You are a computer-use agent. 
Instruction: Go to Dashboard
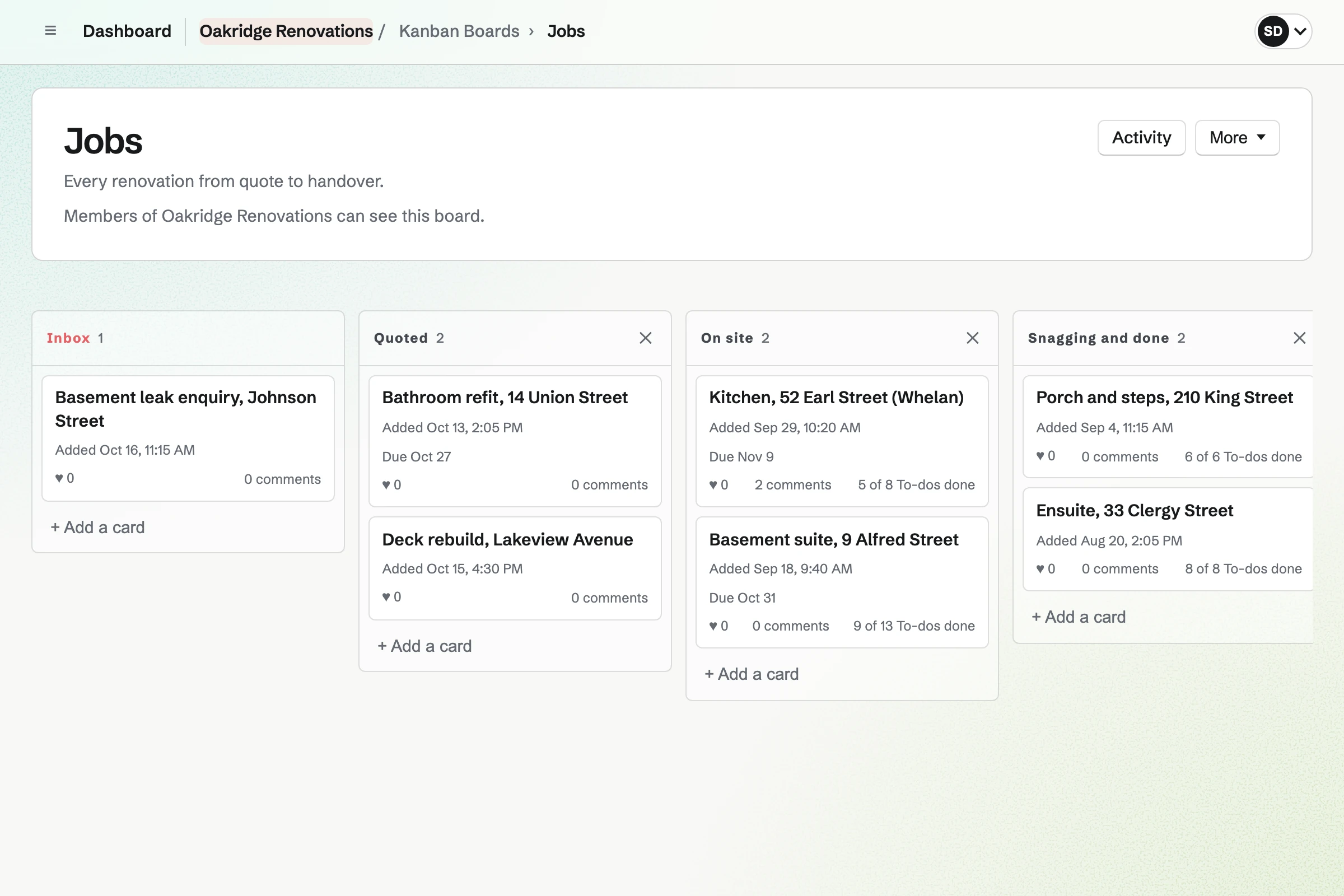click(x=127, y=31)
